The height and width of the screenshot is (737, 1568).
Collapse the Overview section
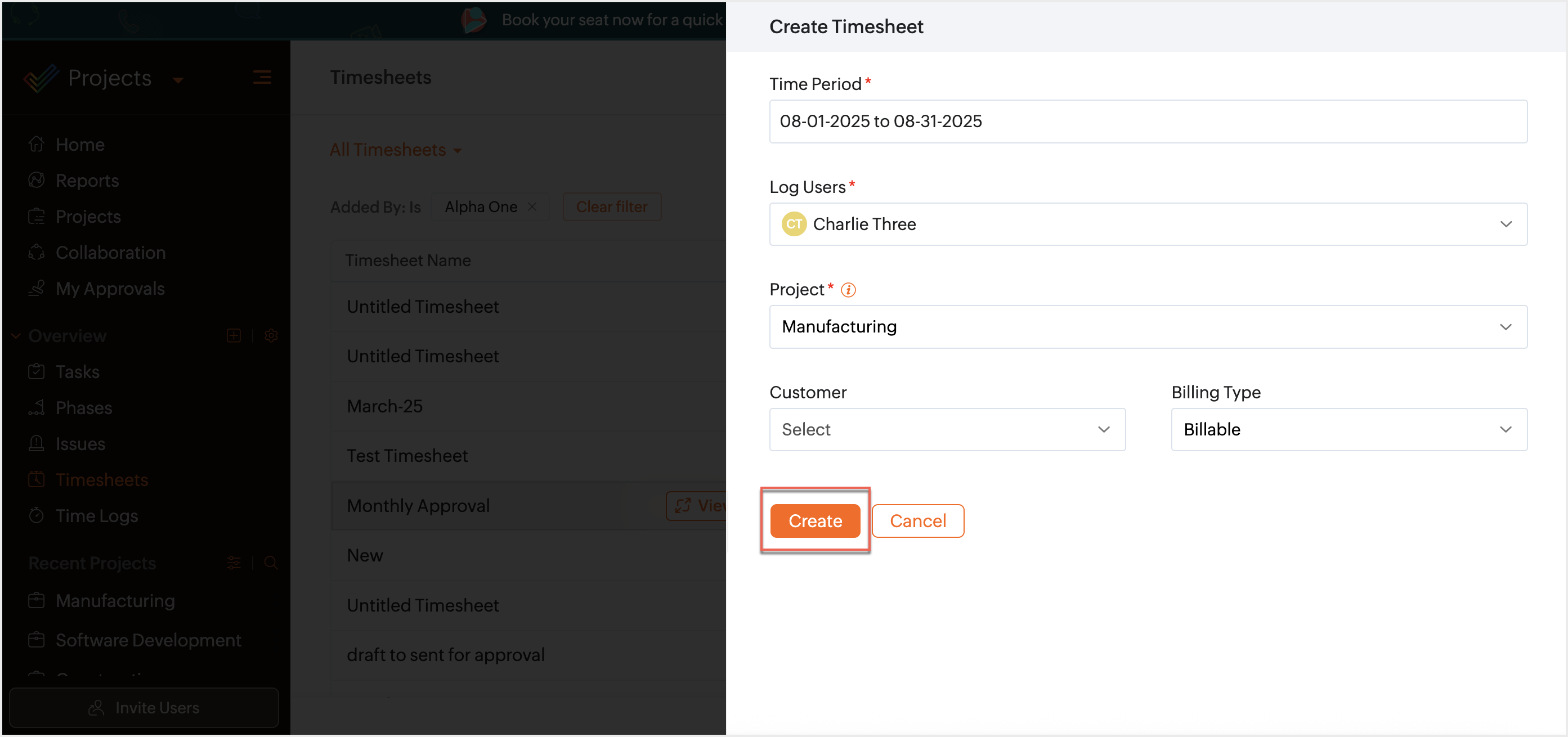[16, 336]
